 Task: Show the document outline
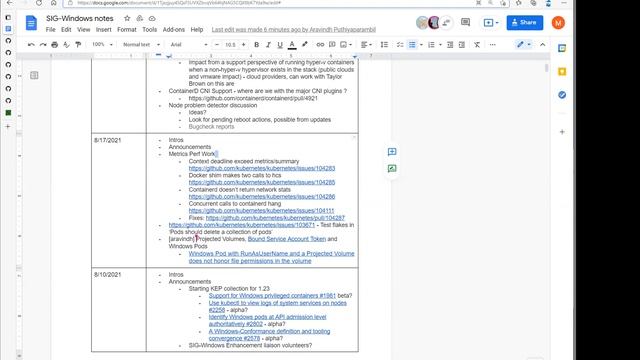click(x=34, y=75)
